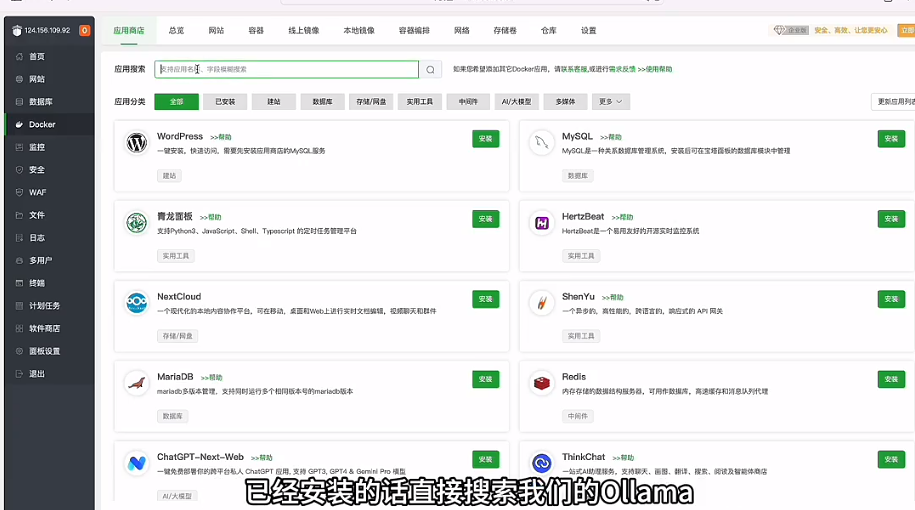
Task: Open the 首页 home sidebar item
Action: pos(49,57)
